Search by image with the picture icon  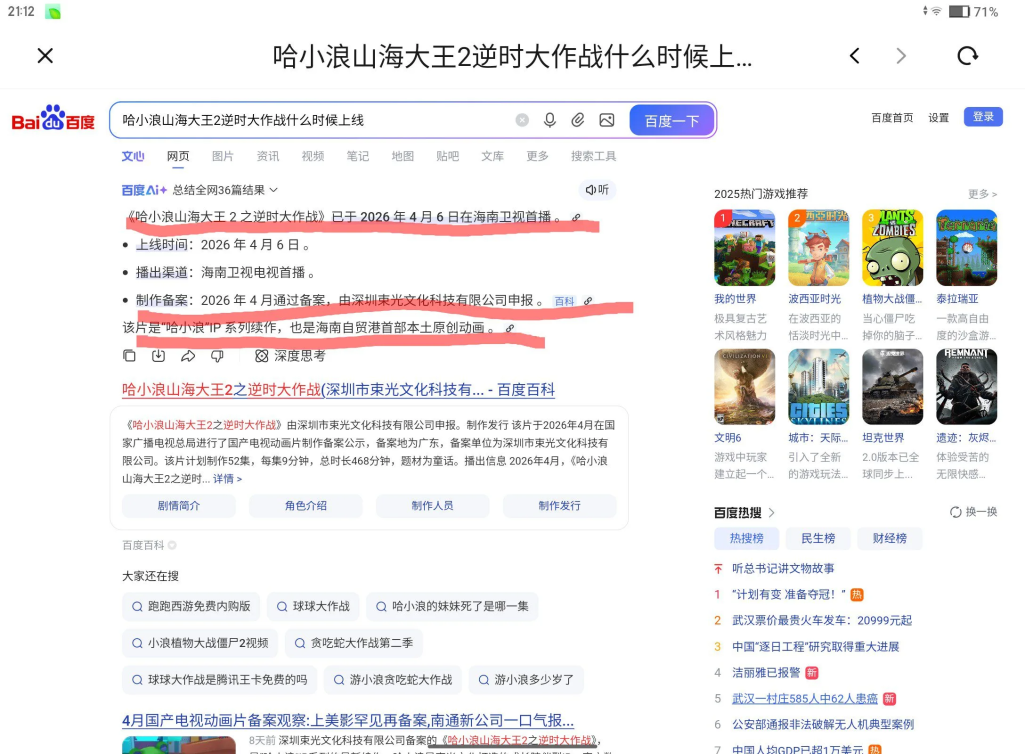tap(607, 120)
